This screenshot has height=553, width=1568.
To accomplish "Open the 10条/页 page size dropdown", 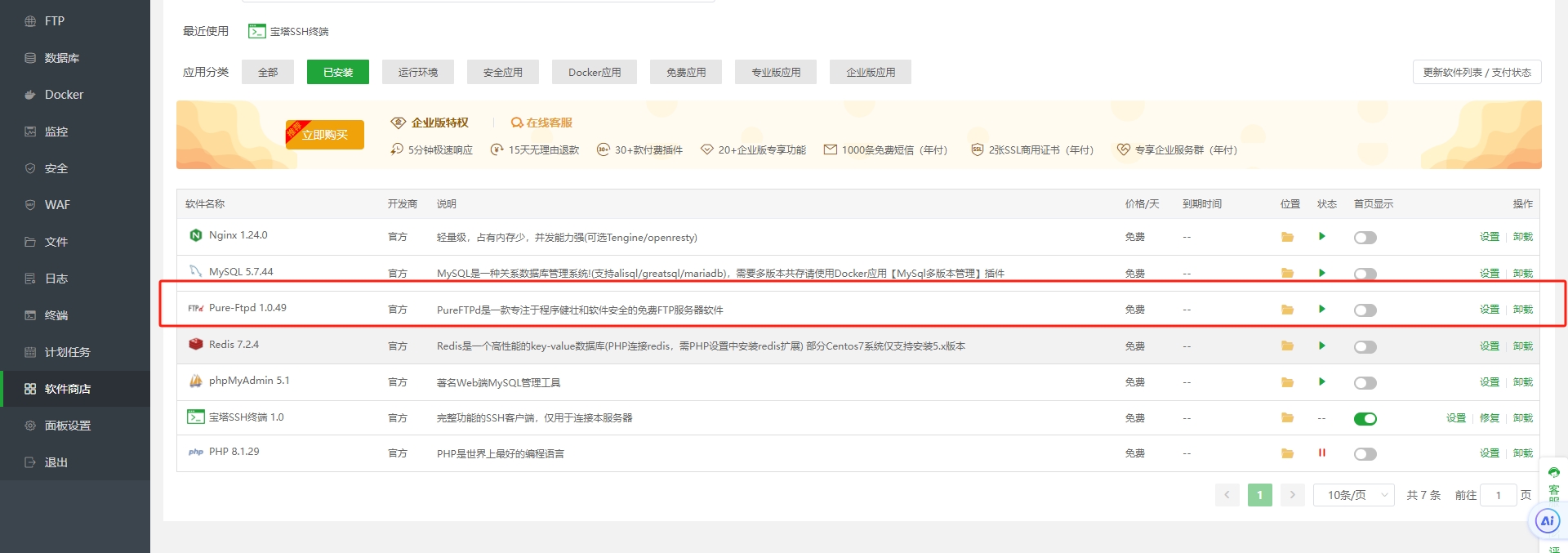I will click(x=1353, y=495).
